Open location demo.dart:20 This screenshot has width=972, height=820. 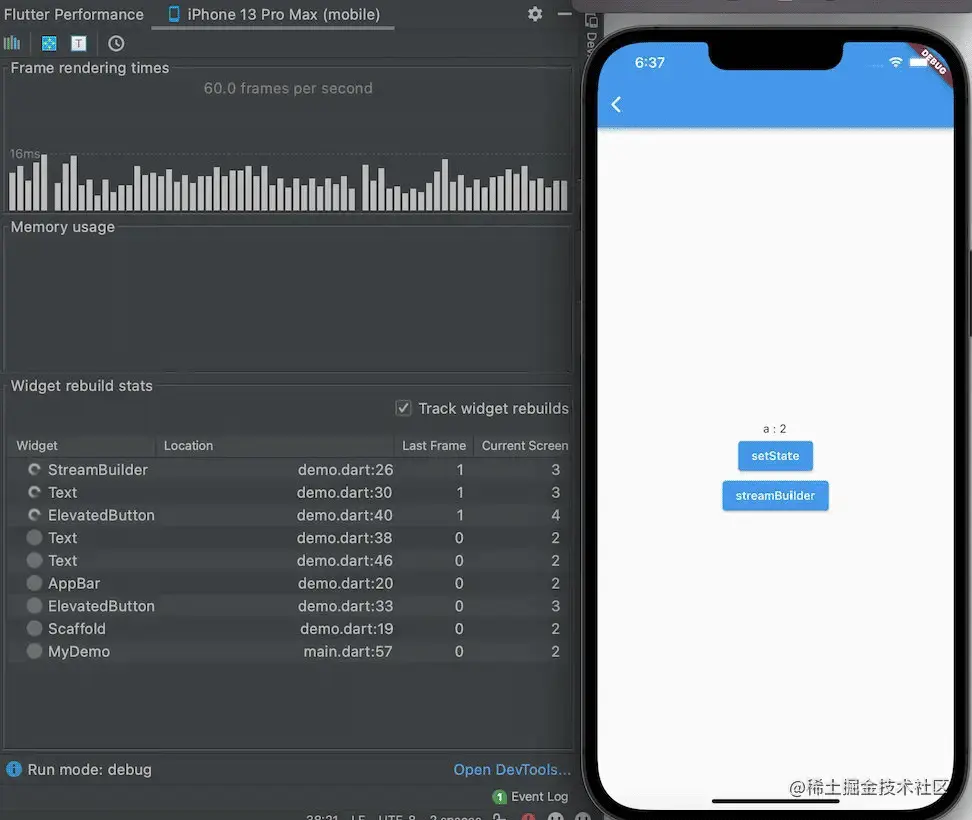(345, 583)
